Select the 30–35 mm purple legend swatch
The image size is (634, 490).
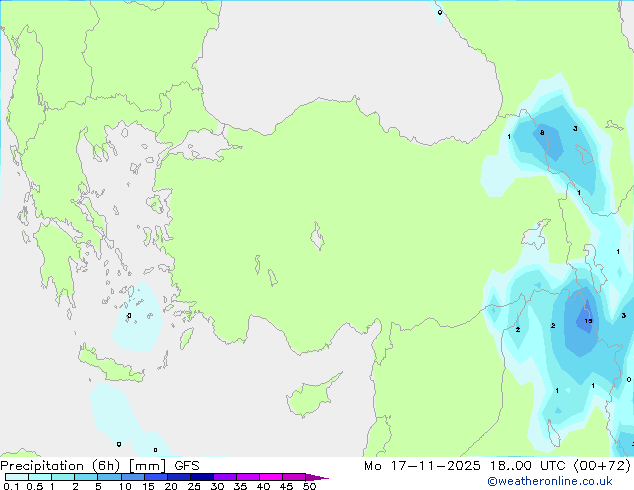(x=224, y=477)
